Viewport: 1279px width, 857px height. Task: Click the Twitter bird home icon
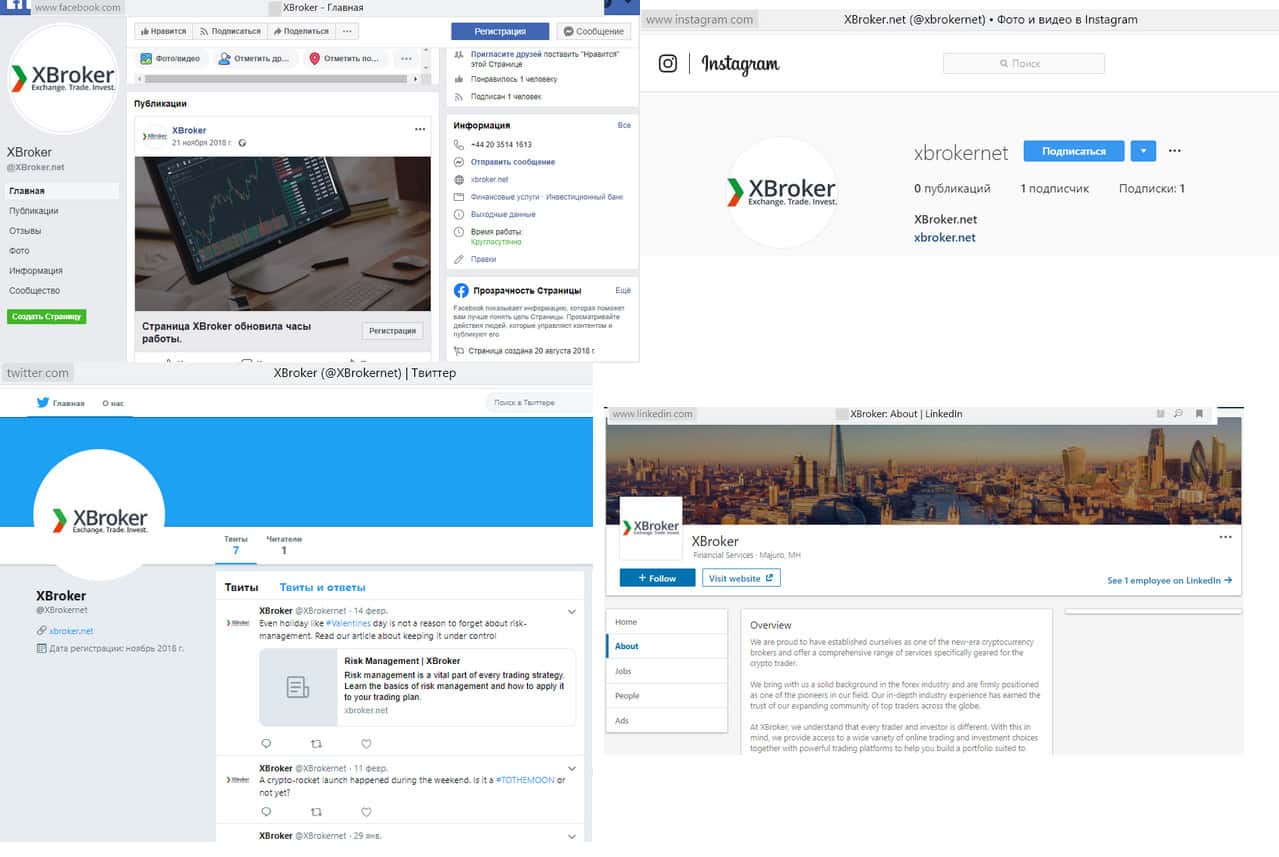43,403
